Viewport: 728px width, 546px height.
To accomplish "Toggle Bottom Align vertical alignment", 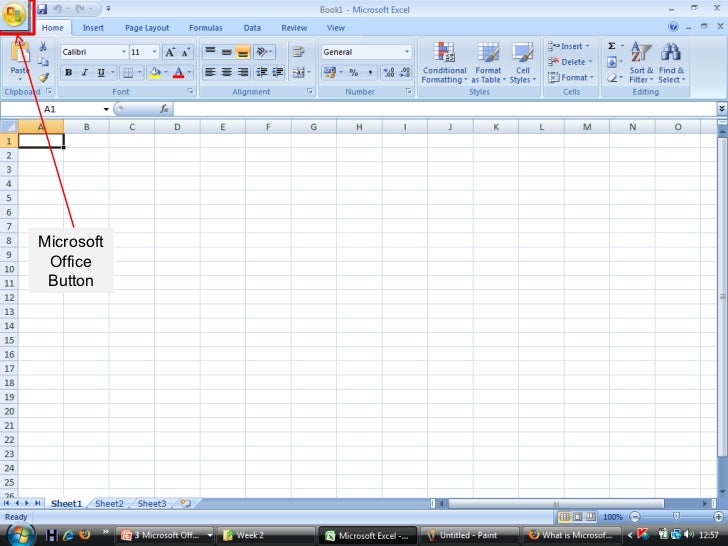I will pos(242,52).
